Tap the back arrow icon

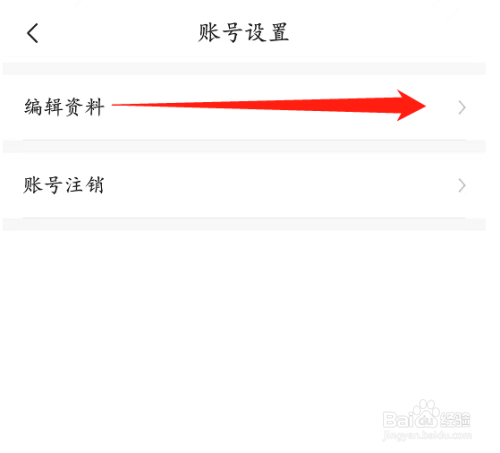point(32,33)
